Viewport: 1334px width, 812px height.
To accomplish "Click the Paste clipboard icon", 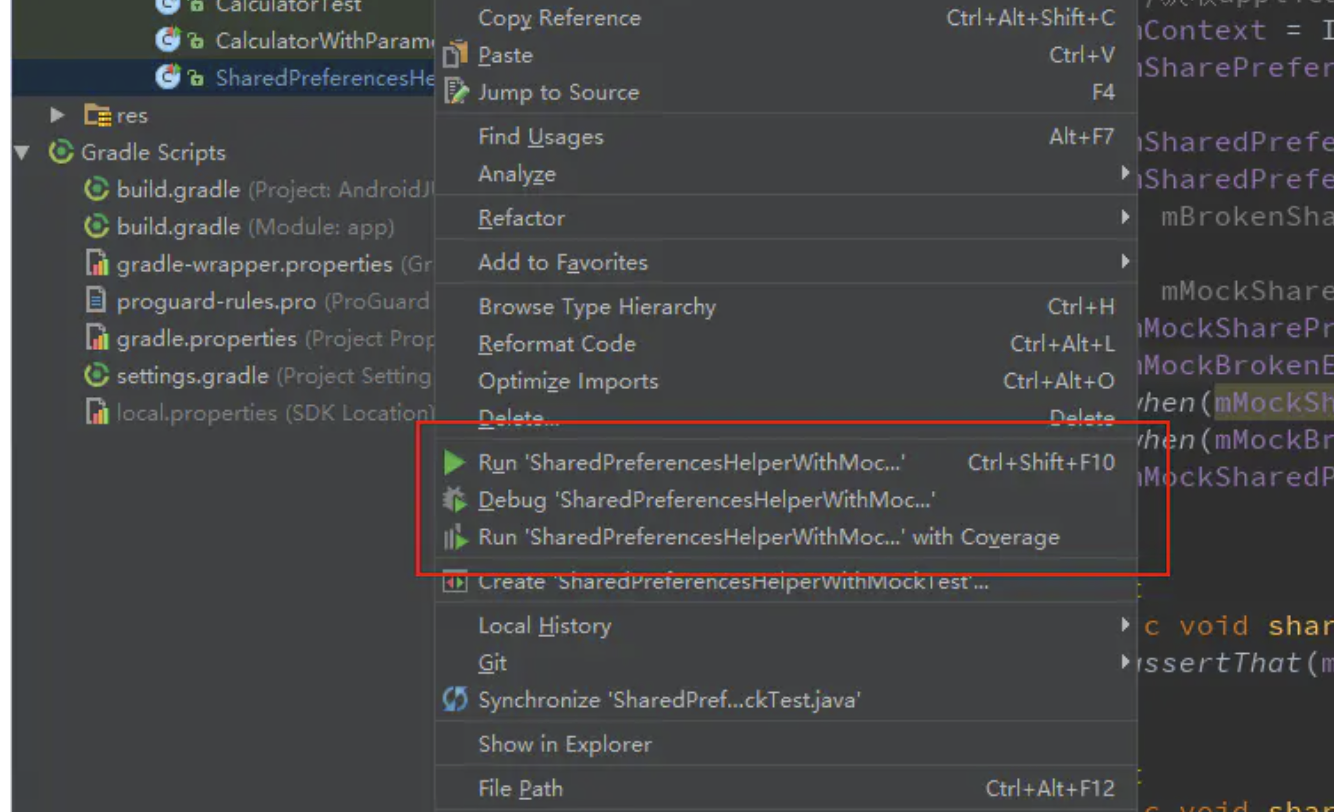I will click(455, 55).
